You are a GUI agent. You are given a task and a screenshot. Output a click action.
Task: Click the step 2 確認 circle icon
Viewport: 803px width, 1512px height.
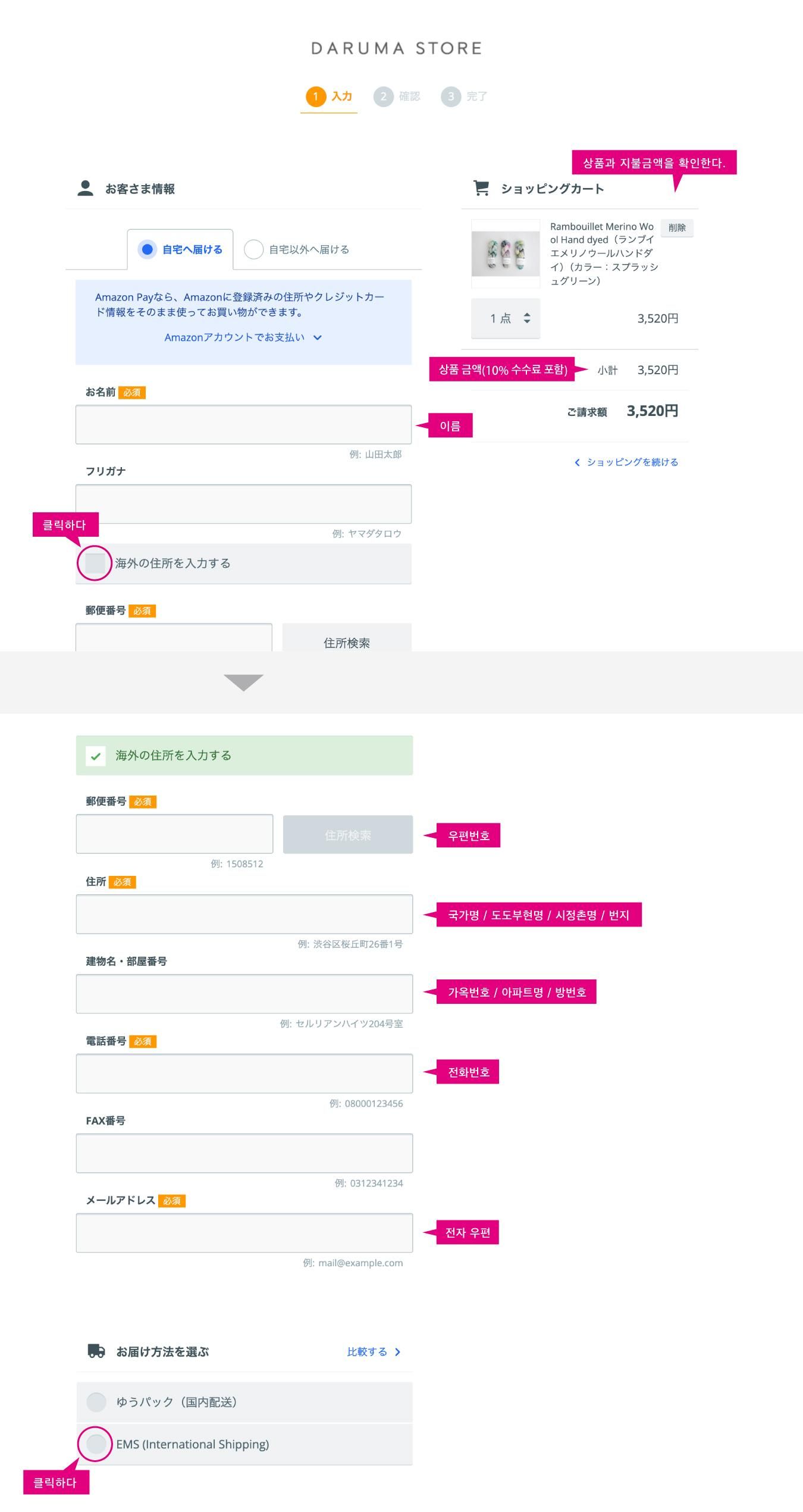click(384, 96)
